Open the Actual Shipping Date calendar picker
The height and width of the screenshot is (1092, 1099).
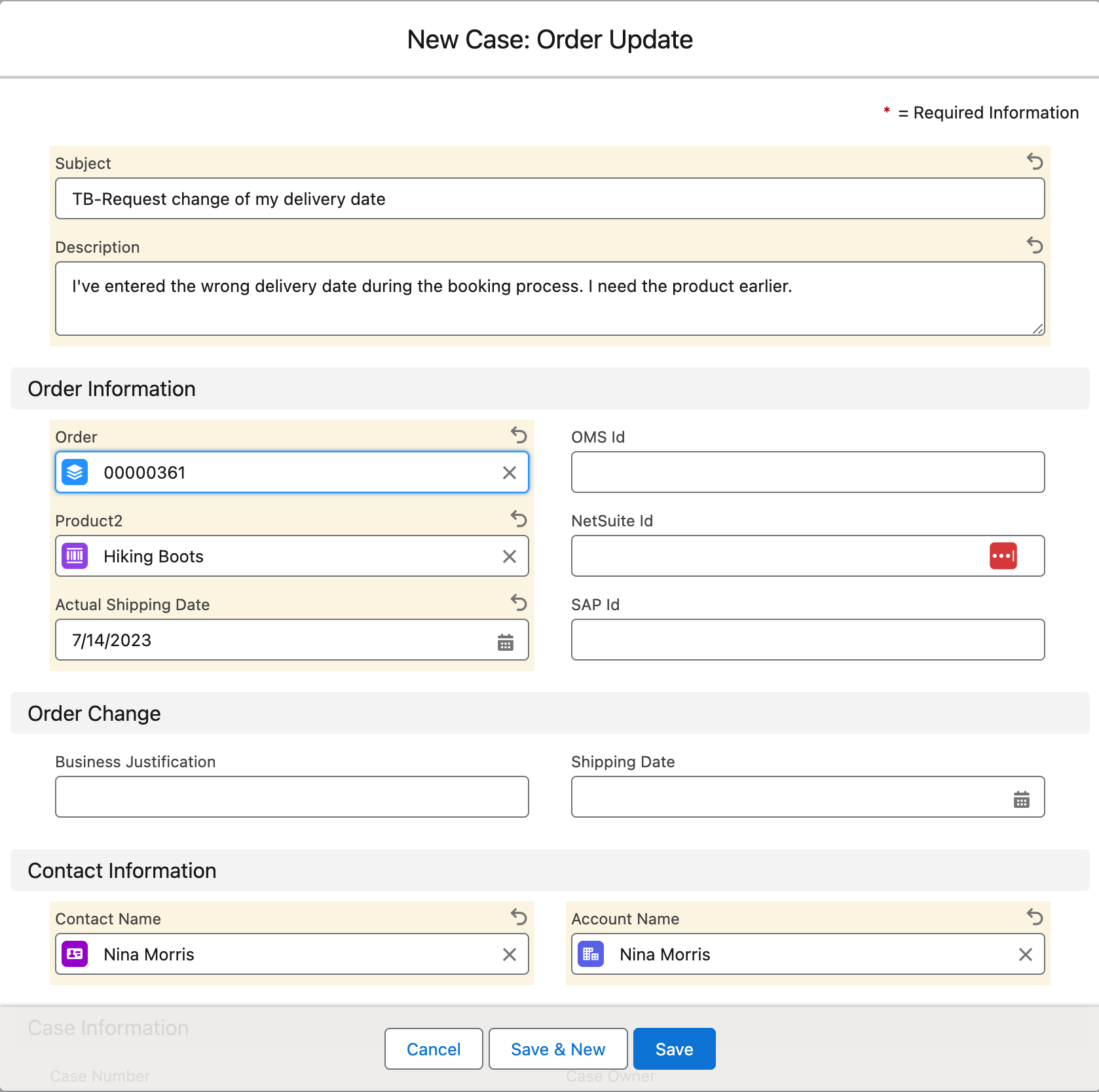[506, 642]
